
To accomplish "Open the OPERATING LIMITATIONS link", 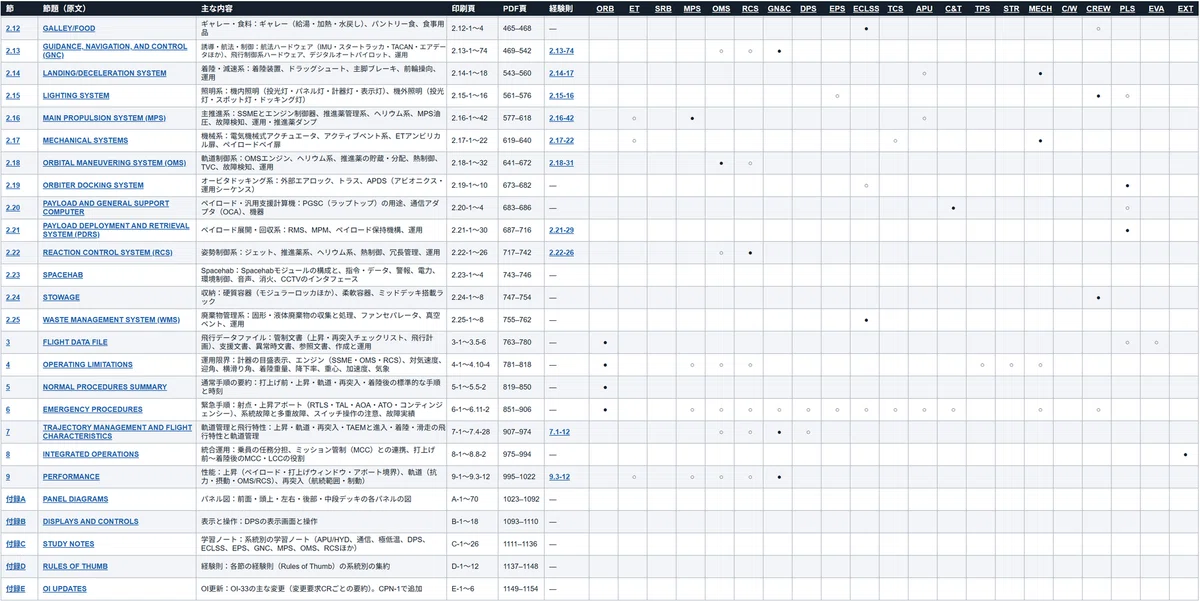I will click(87, 365).
